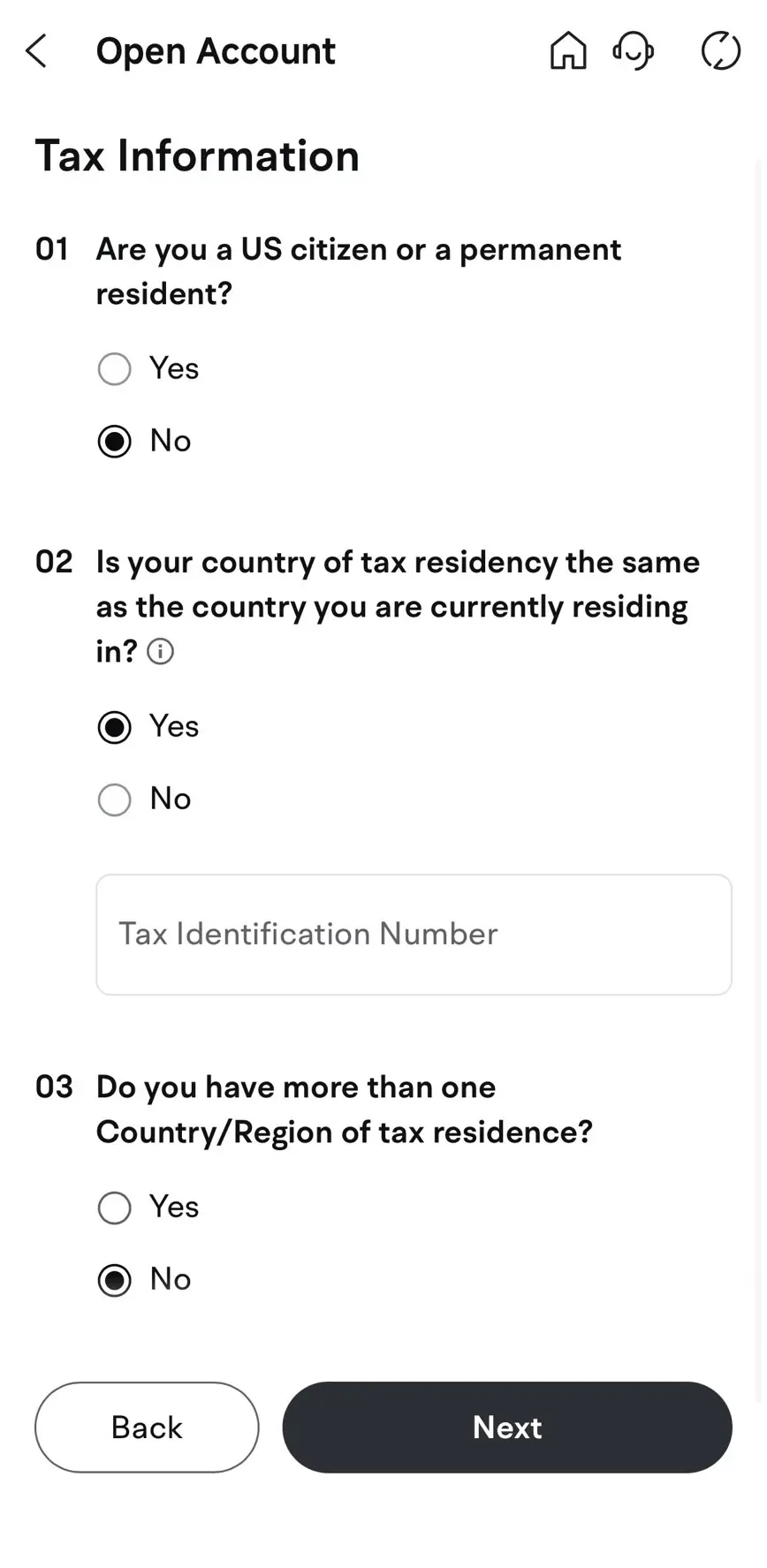Tap the Open Account page title
767x1568 pixels.
[x=216, y=51]
